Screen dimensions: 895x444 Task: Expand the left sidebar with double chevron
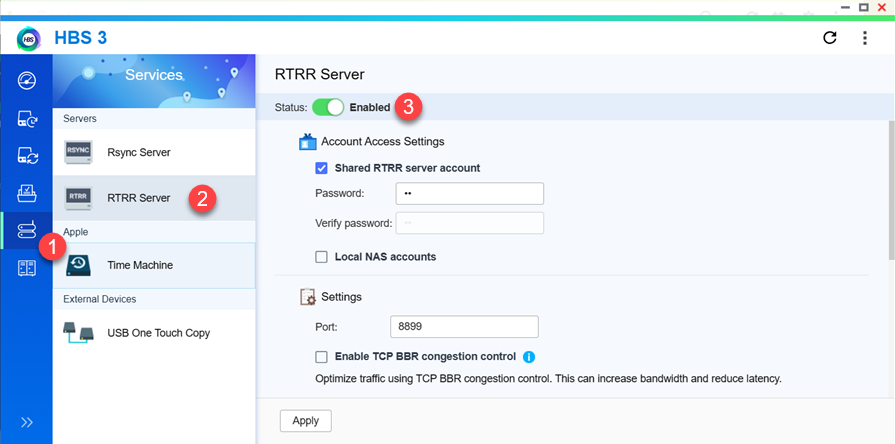(x=27, y=422)
